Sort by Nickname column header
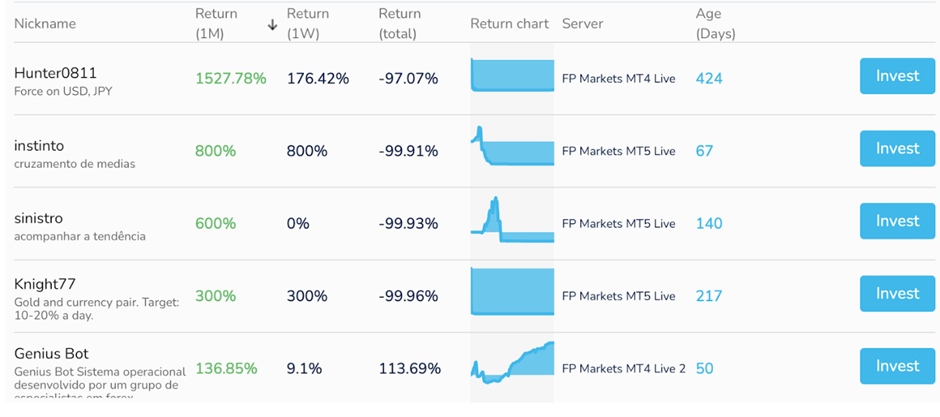The width and height of the screenshot is (940, 417). tap(45, 24)
